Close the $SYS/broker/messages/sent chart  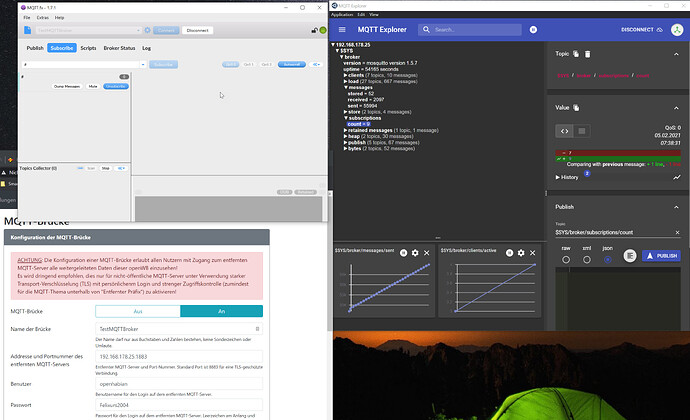pos(426,253)
